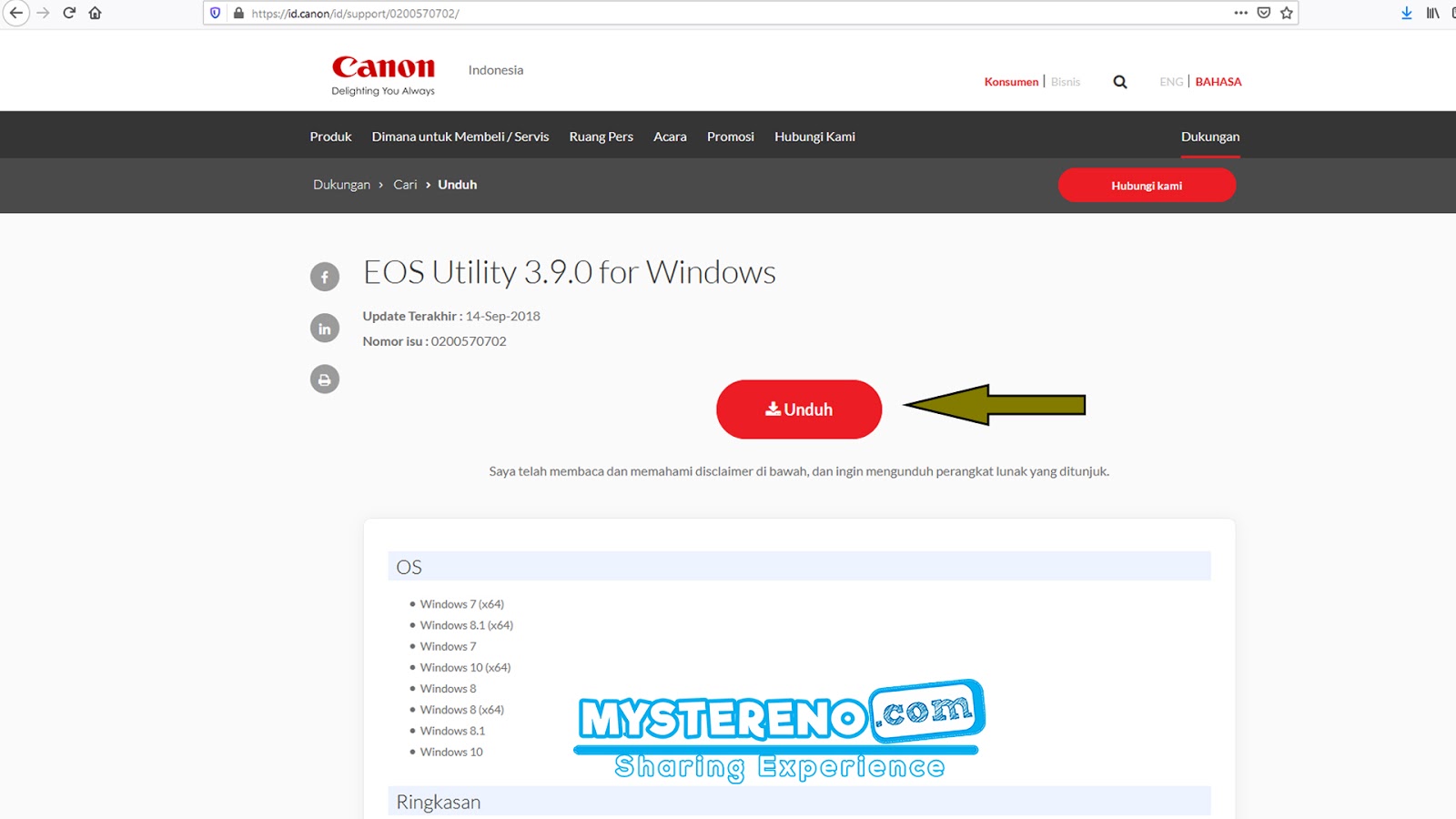
Task: Click the browser forward arrow
Action: click(43, 13)
